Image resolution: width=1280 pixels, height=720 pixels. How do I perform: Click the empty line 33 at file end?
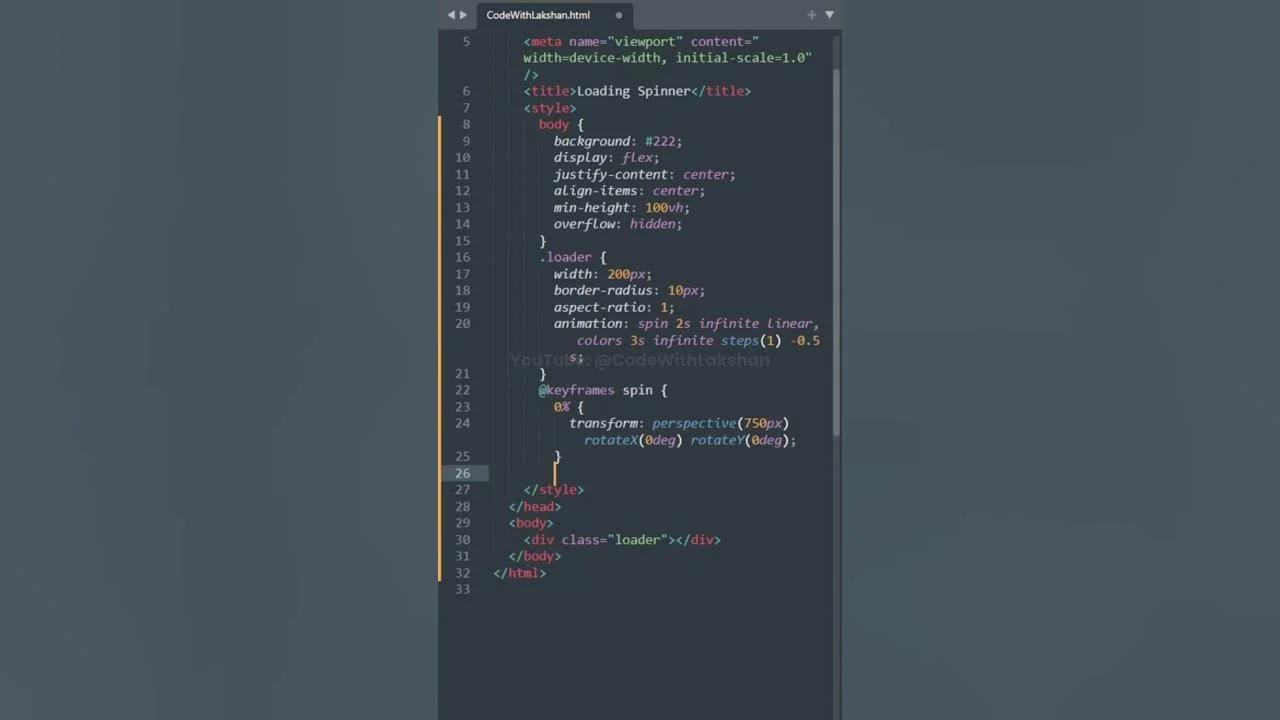(x=600, y=589)
